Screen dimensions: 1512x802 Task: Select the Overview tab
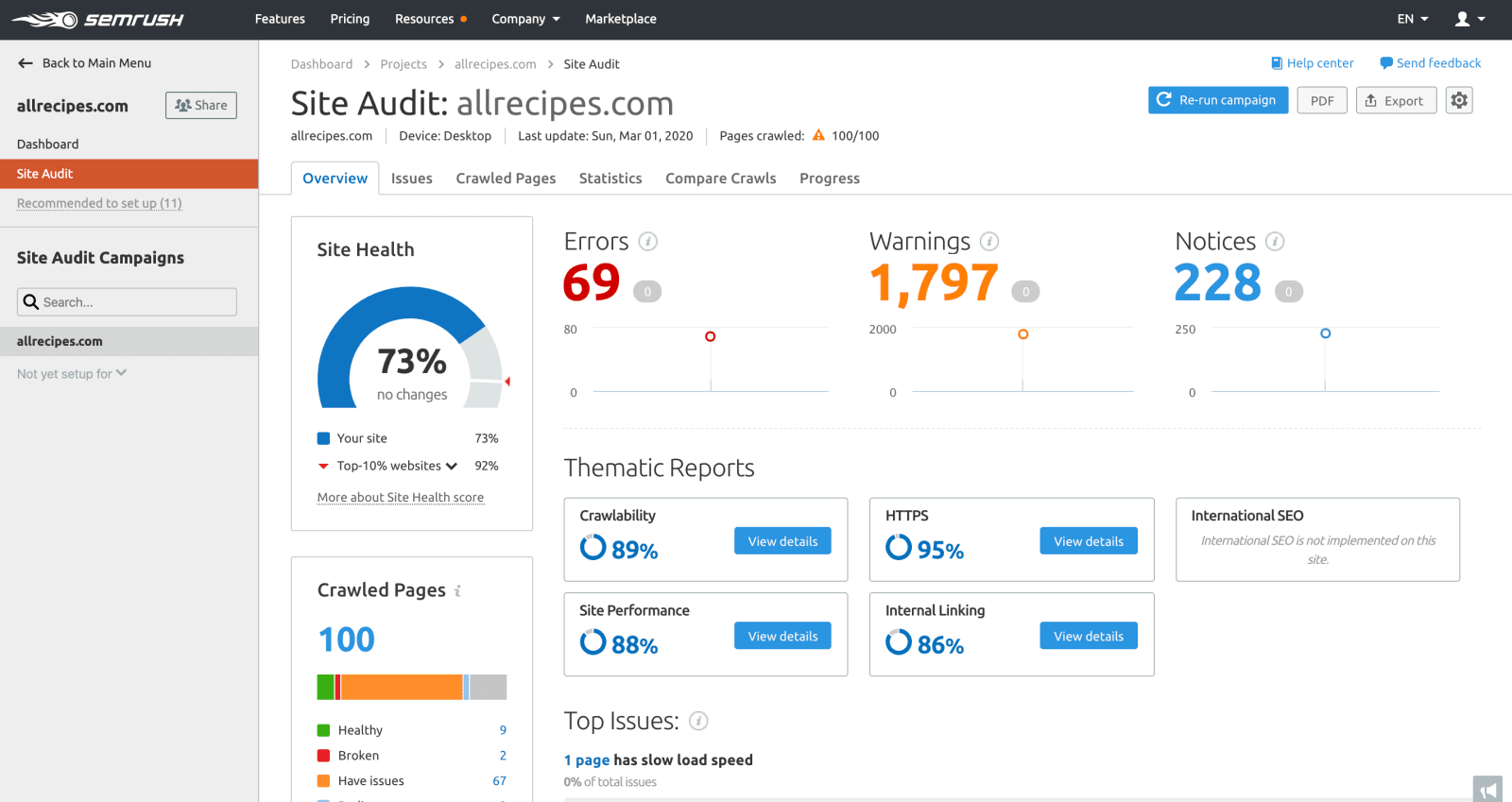[335, 179]
